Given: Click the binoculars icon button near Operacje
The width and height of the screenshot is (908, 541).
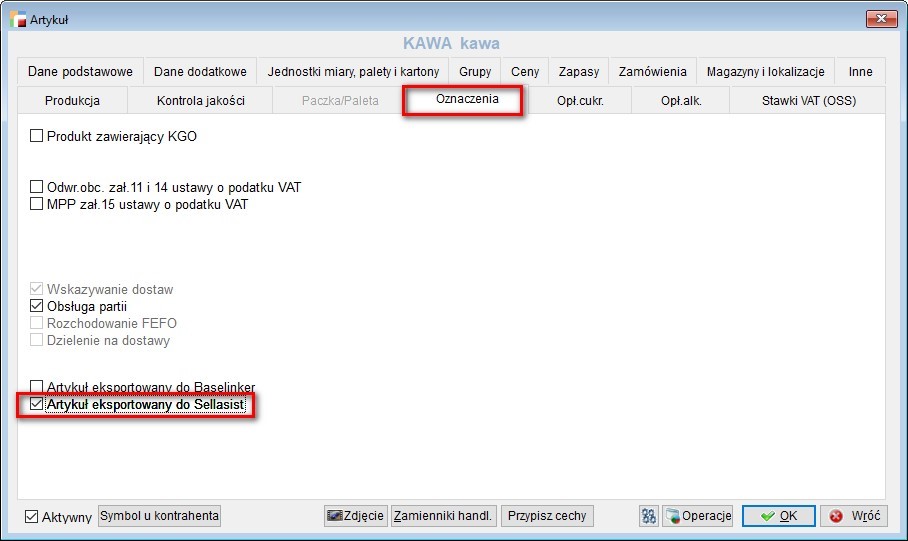Looking at the screenshot, I should tap(649, 516).
